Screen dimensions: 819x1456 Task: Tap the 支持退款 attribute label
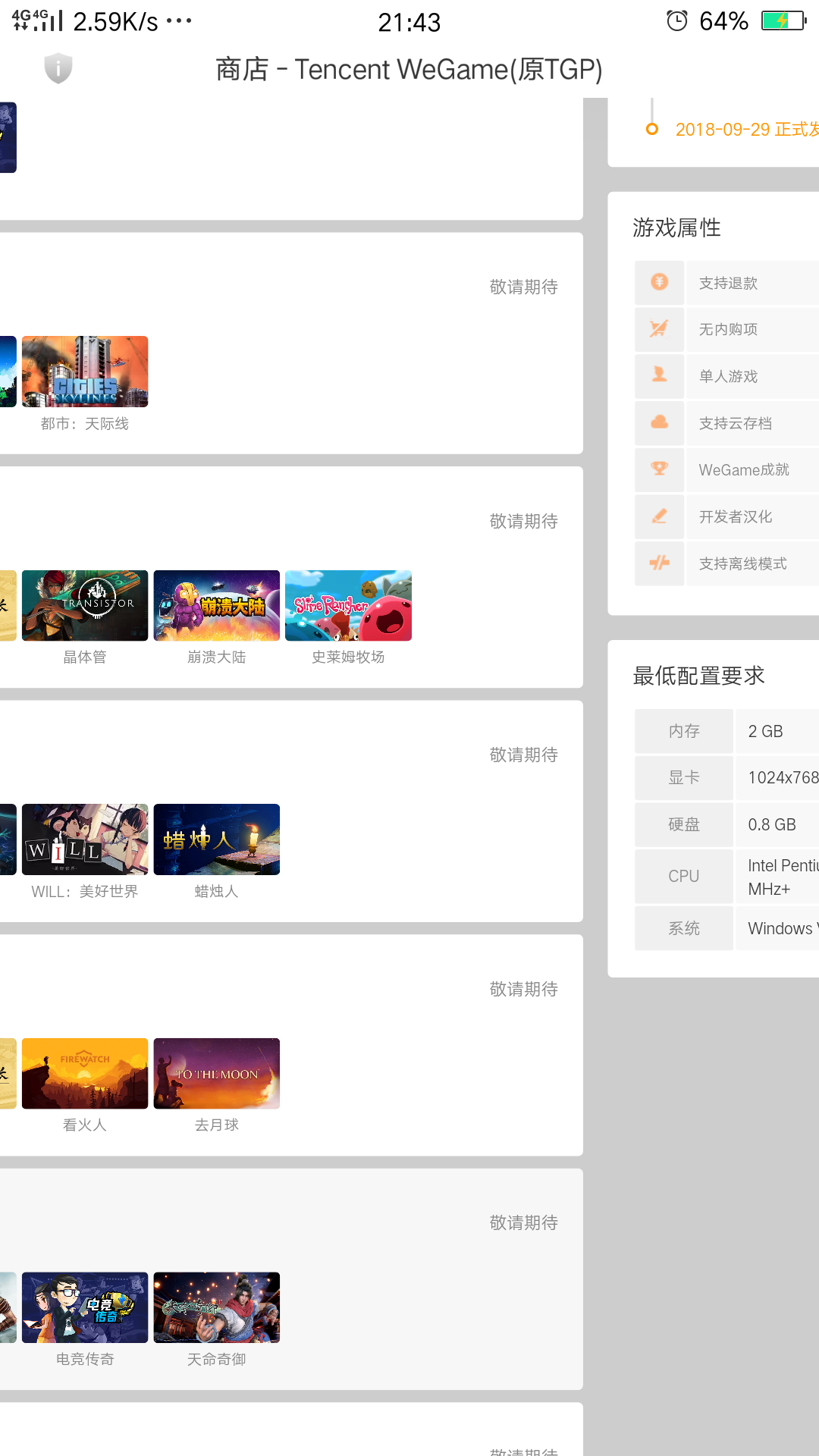coord(728,283)
